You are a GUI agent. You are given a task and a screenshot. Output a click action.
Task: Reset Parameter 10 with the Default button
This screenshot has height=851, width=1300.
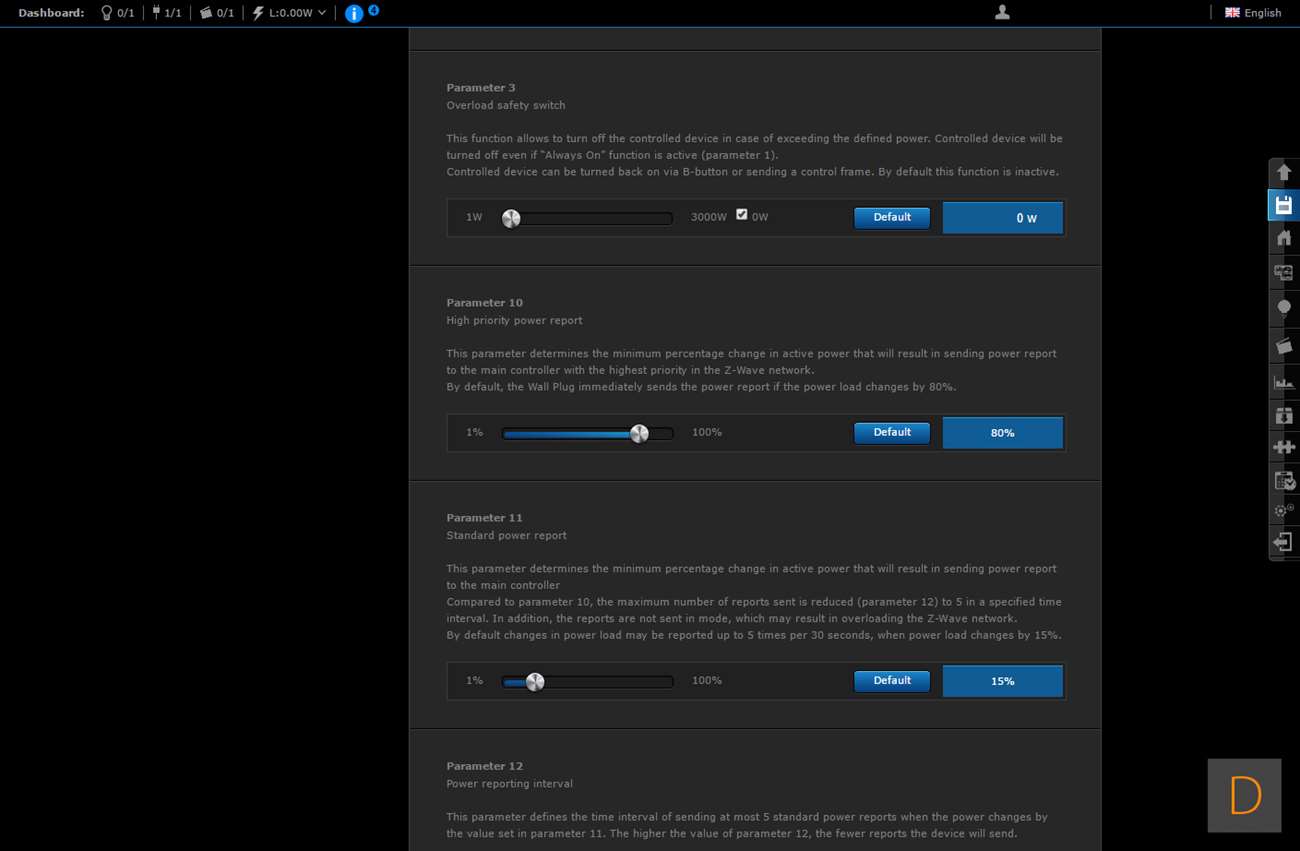click(x=891, y=433)
